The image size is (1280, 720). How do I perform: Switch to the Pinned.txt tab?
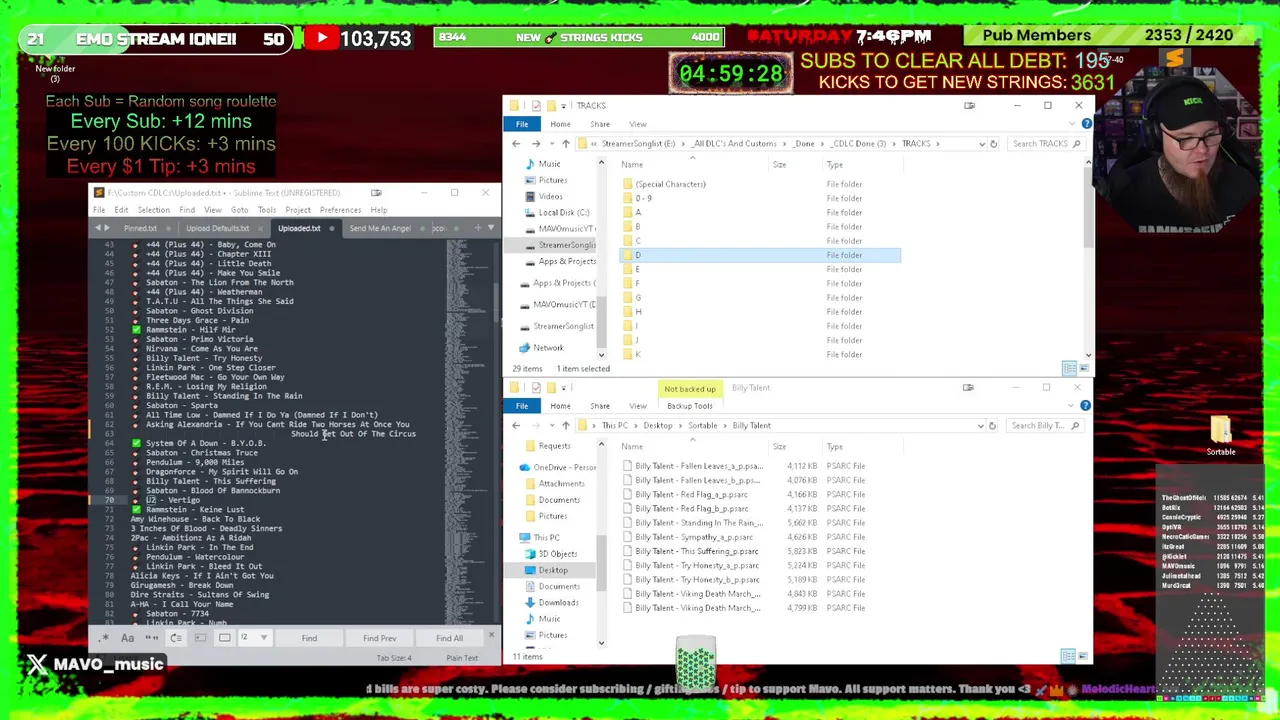point(140,228)
